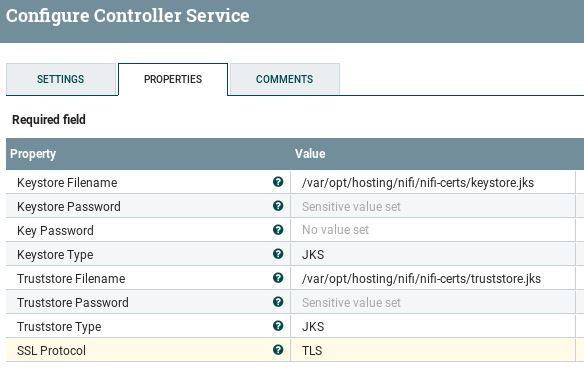Viewport: 584px width, 368px height.
Task: Select the Keystore Type property name
Action: click(55, 254)
